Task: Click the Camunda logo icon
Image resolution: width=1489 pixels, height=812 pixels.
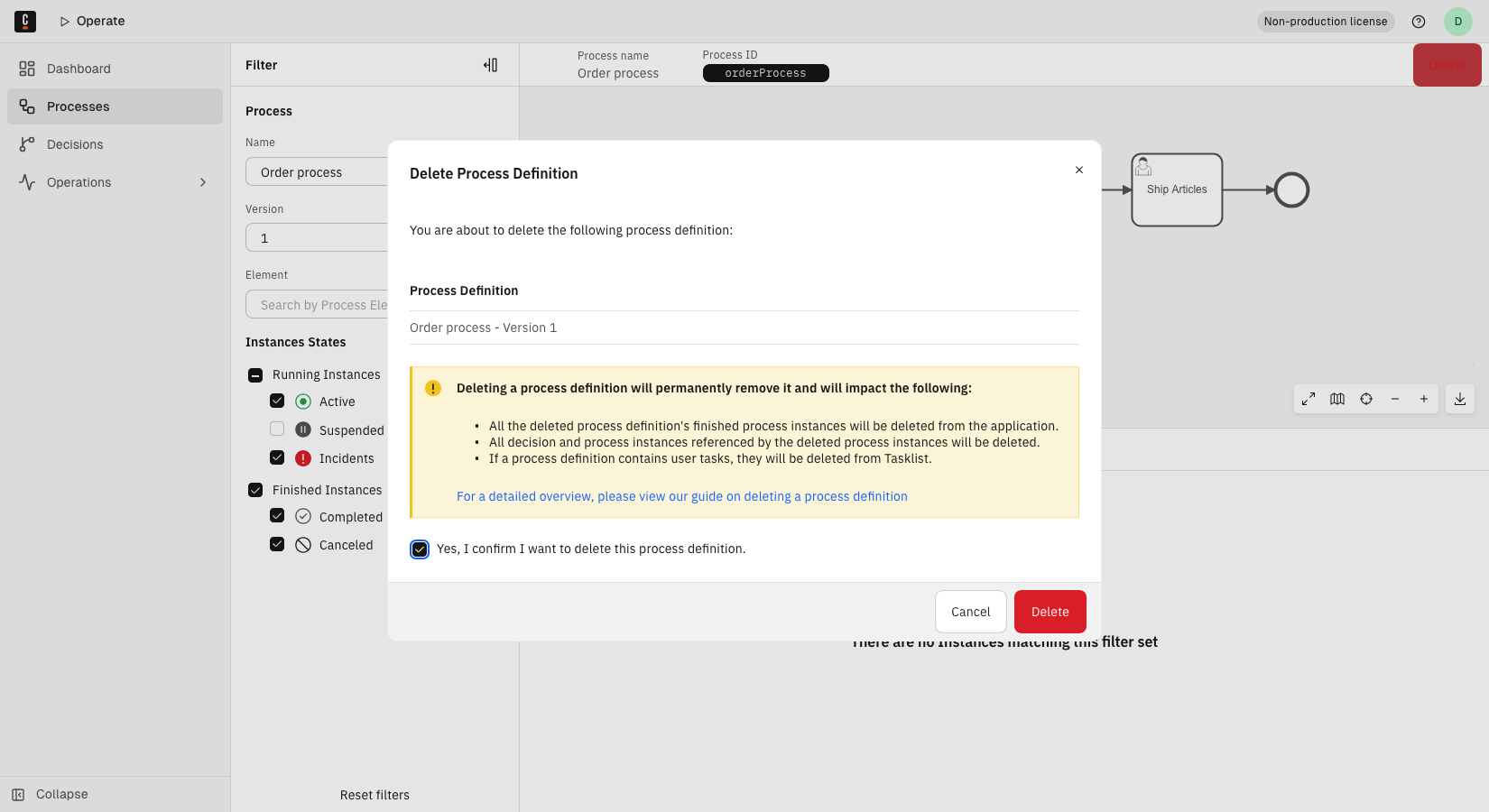Action: pos(25,21)
